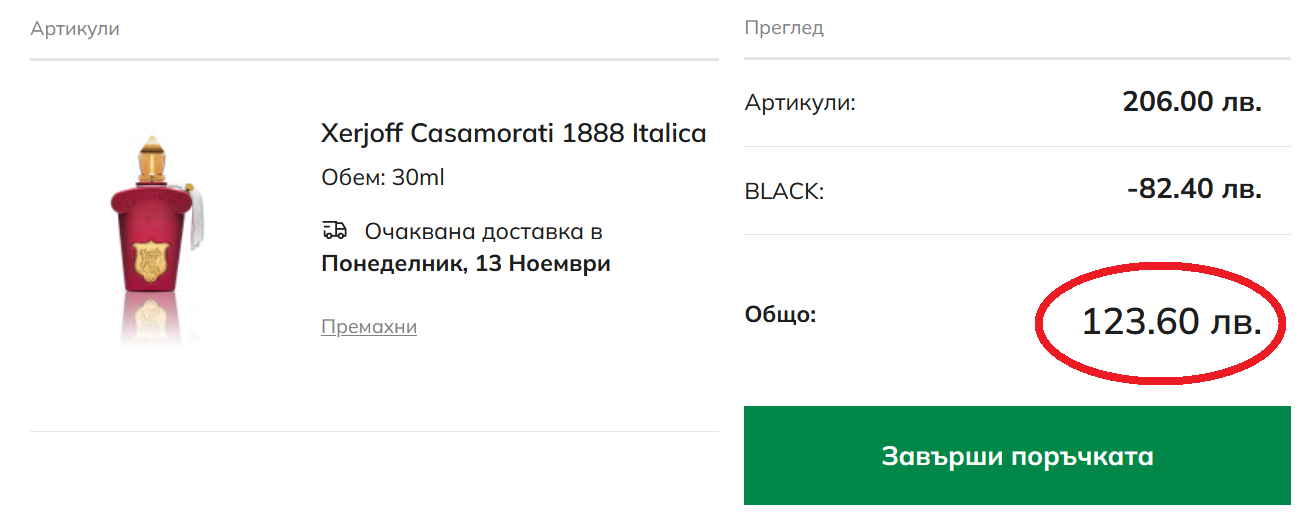Click the Преглед section heading
The image size is (1308, 527).
(x=784, y=28)
